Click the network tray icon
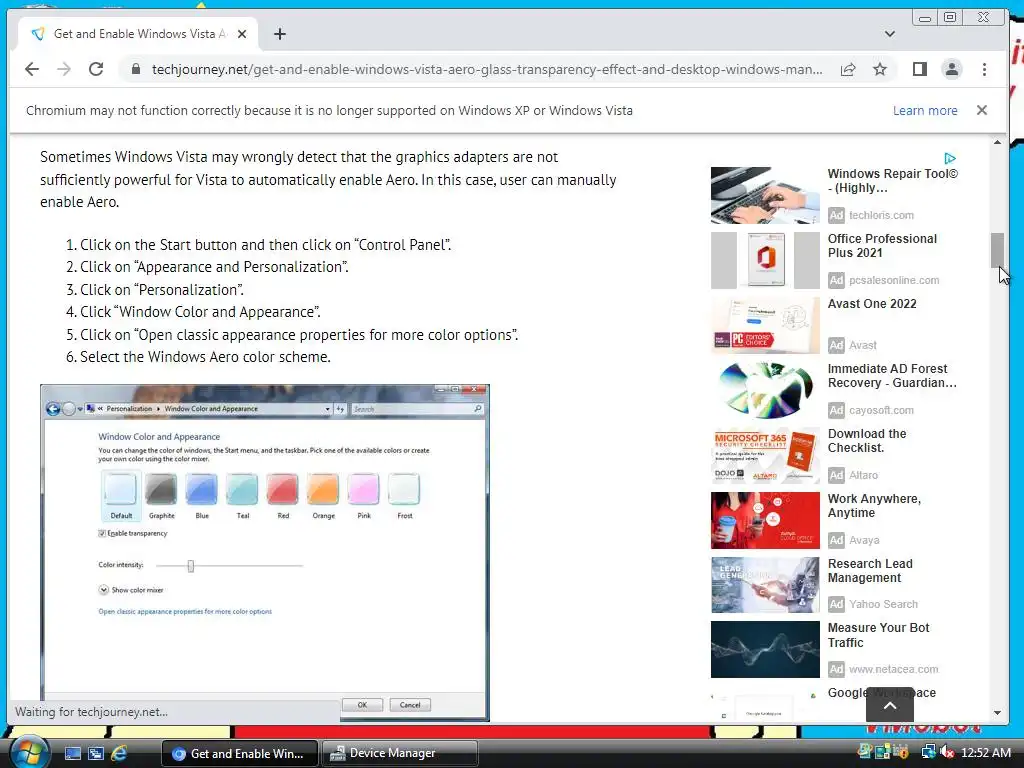Screen dimensions: 1024x768 pos(928,752)
